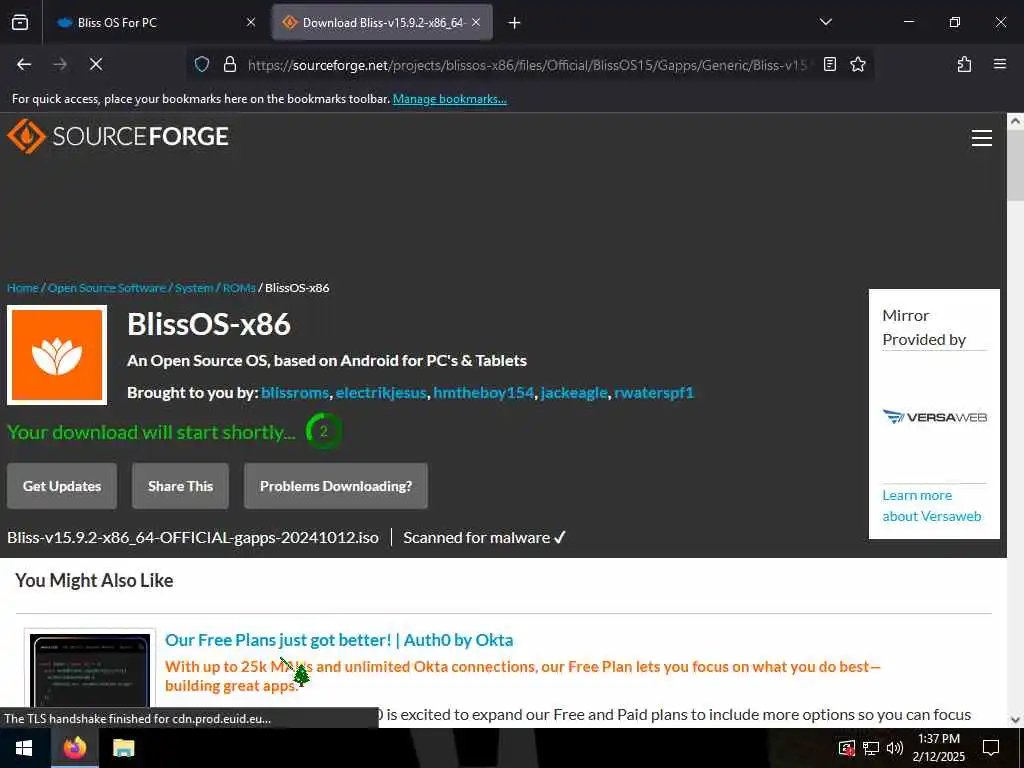Select the Download Bliss-v15.9.2 tab
The width and height of the screenshot is (1024, 768).
coord(383,22)
